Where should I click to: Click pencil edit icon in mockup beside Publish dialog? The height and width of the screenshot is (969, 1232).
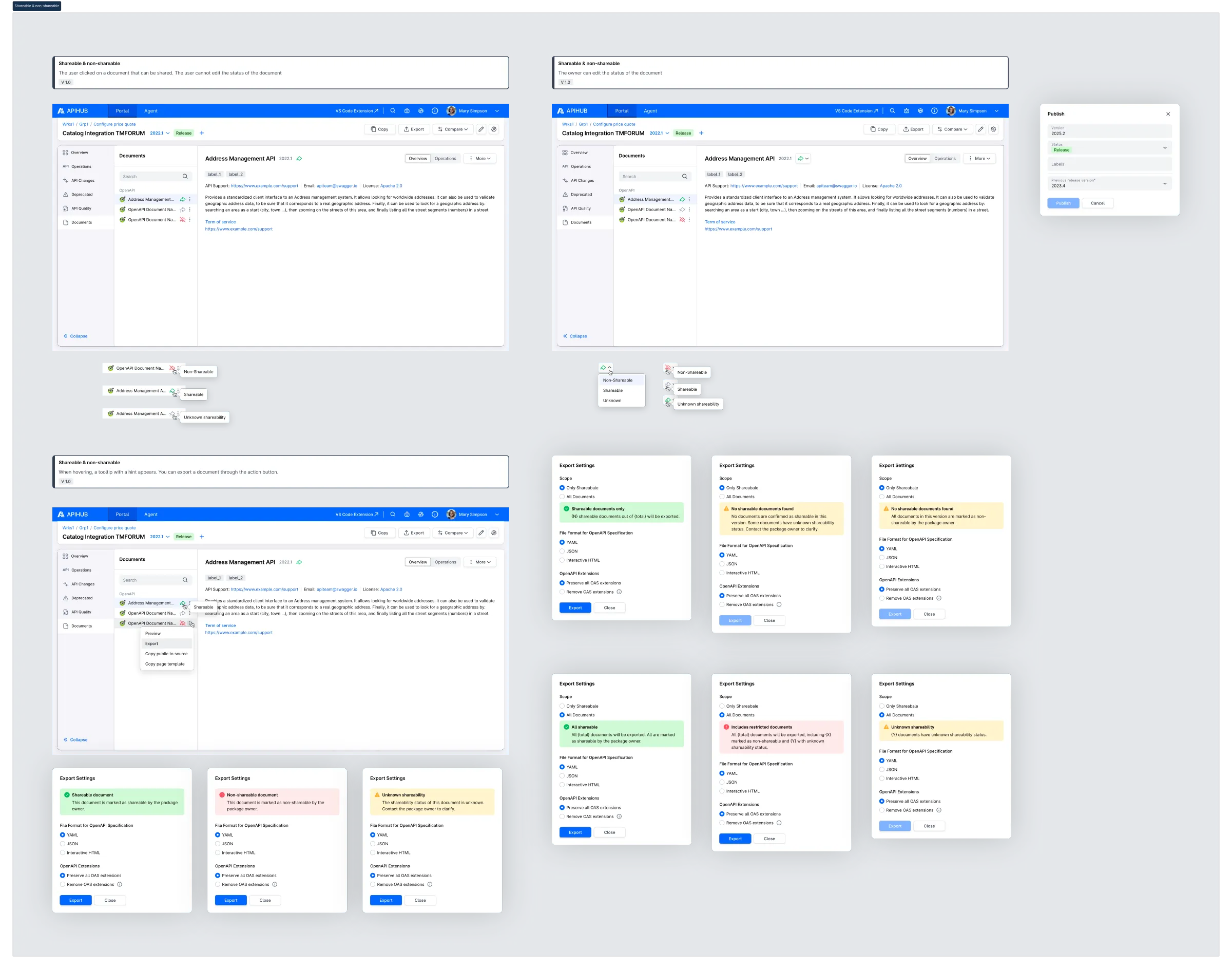pyautogui.click(x=980, y=129)
